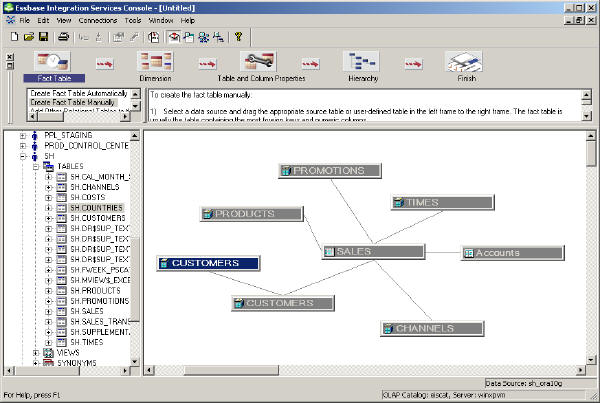600x403 pixels.
Task: Select the PRODUCTS table node in the diagram
Action: point(252,214)
